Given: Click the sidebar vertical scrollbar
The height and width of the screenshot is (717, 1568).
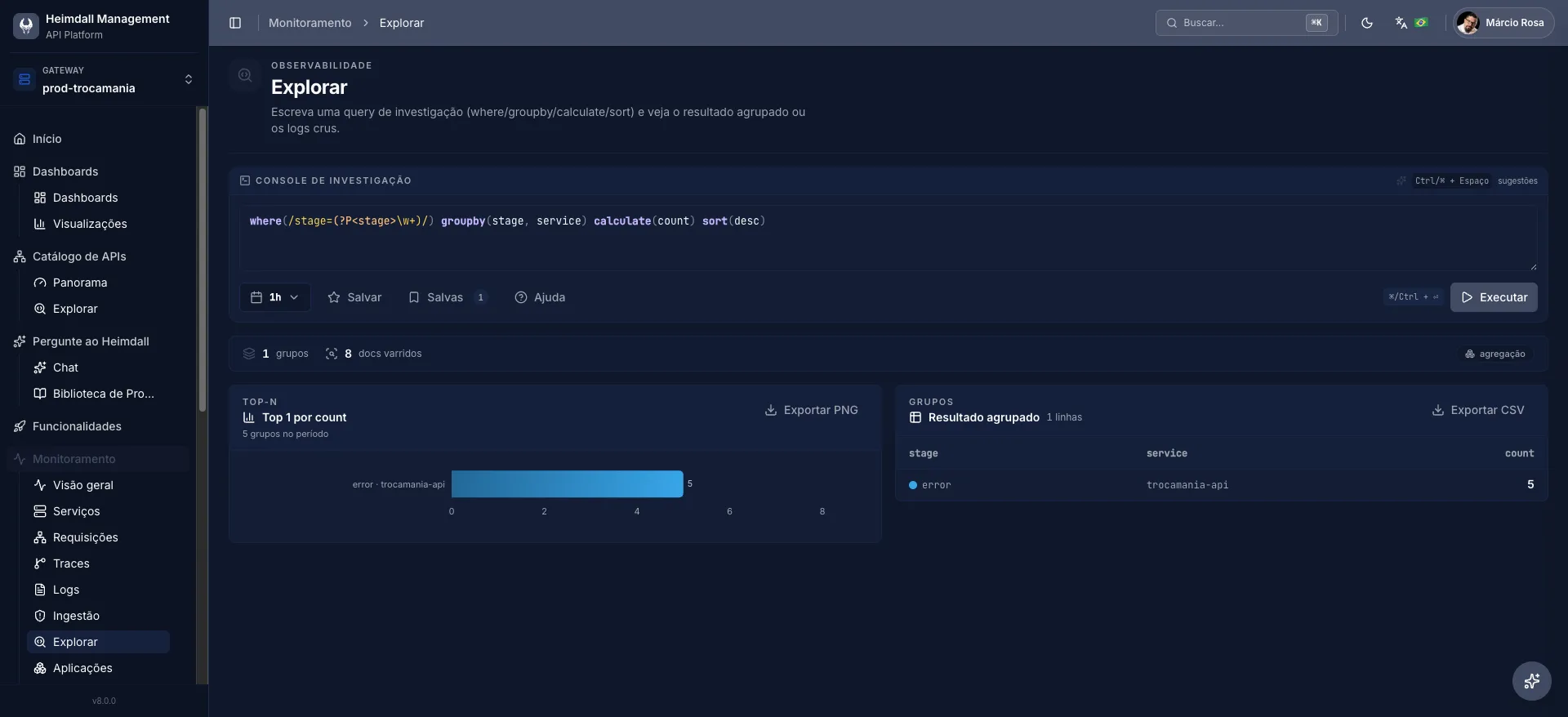Looking at the screenshot, I should [203, 260].
